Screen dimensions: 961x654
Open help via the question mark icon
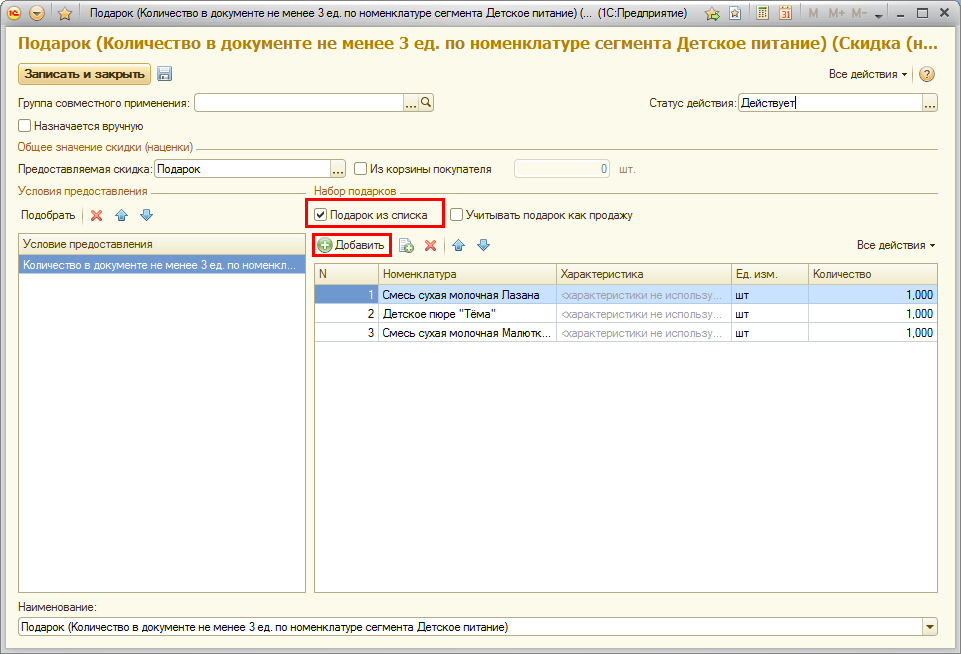point(926,75)
